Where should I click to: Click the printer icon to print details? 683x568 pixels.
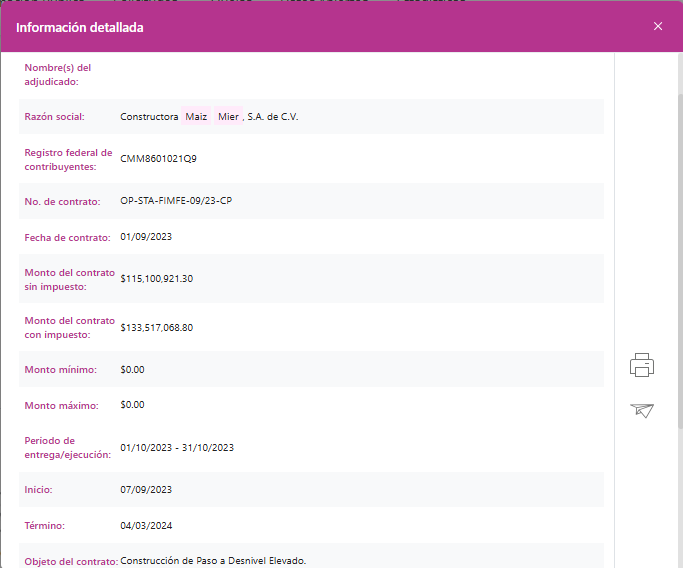[x=642, y=365]
